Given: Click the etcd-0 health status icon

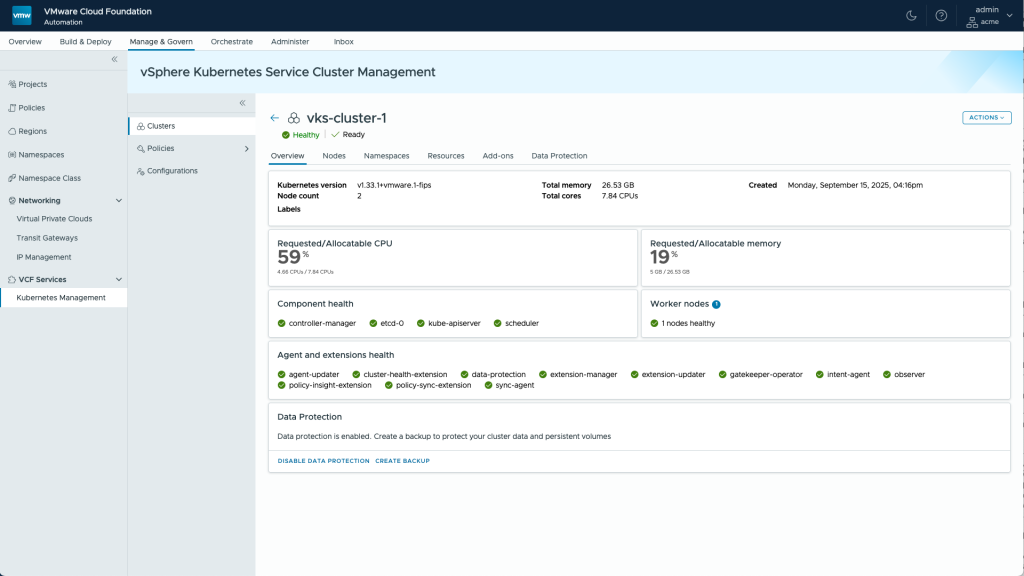Looking at the screenshot, I should tap(374, 323).
